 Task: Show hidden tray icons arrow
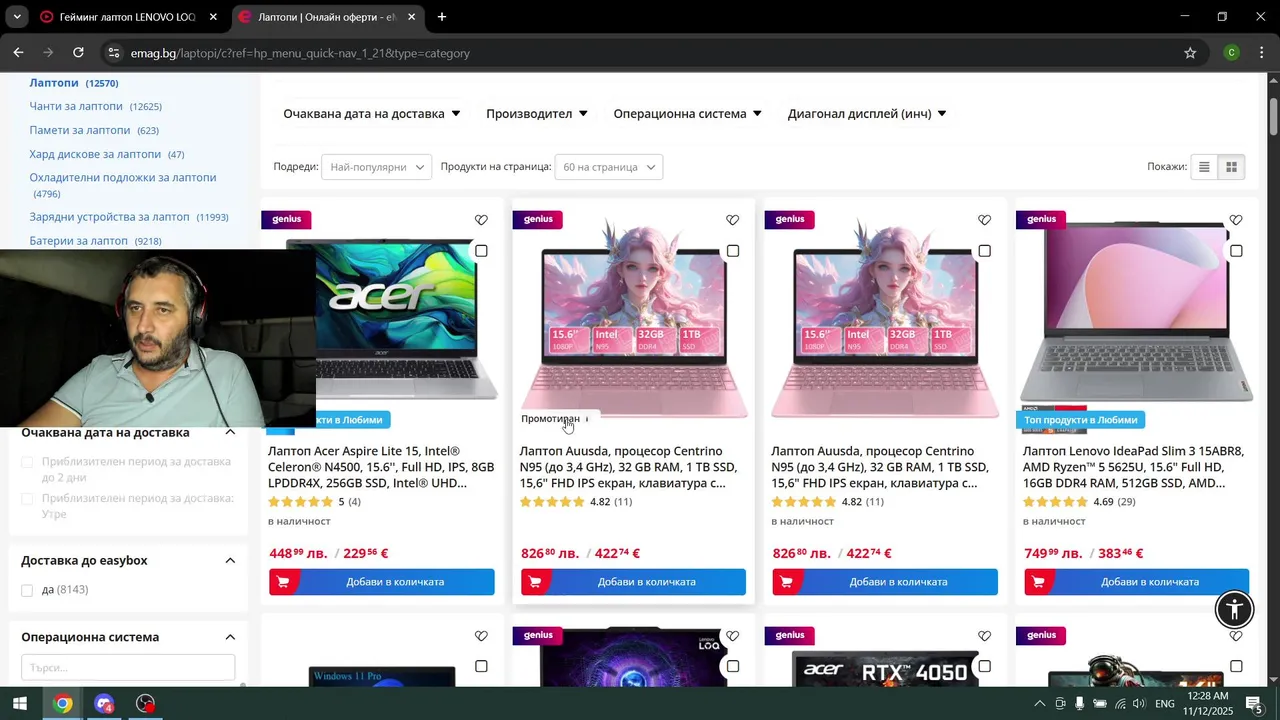pyautogui.click(x=1040, y=704)
